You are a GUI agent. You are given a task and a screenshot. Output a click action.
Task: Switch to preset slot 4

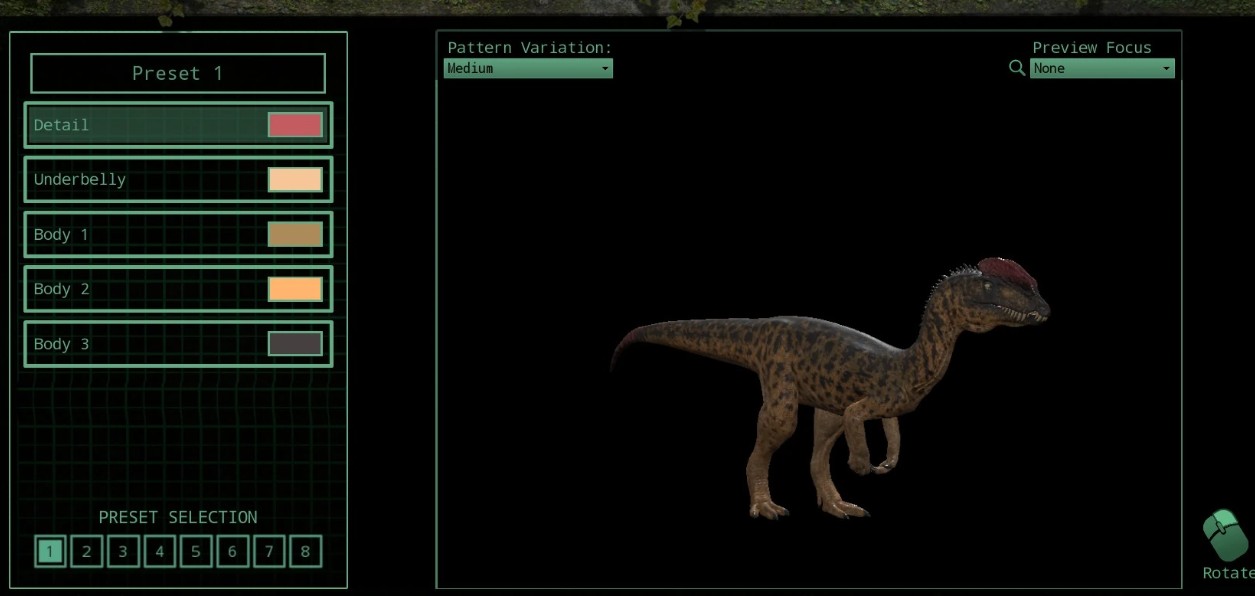coord(160,551)
